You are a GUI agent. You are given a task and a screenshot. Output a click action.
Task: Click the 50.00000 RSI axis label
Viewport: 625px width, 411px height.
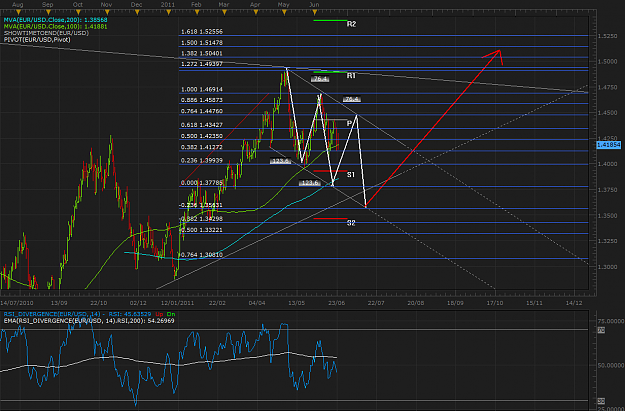(x=611, y=366)
